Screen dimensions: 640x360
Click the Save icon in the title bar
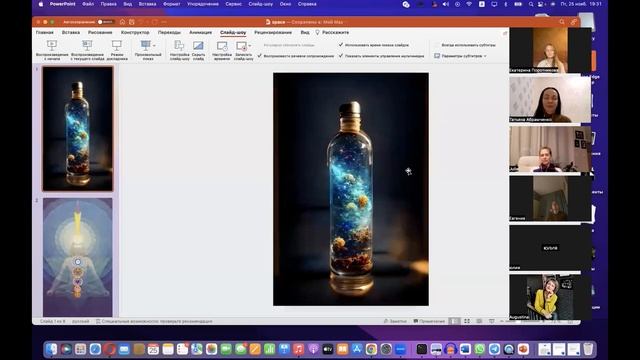[x=132, y=22]
